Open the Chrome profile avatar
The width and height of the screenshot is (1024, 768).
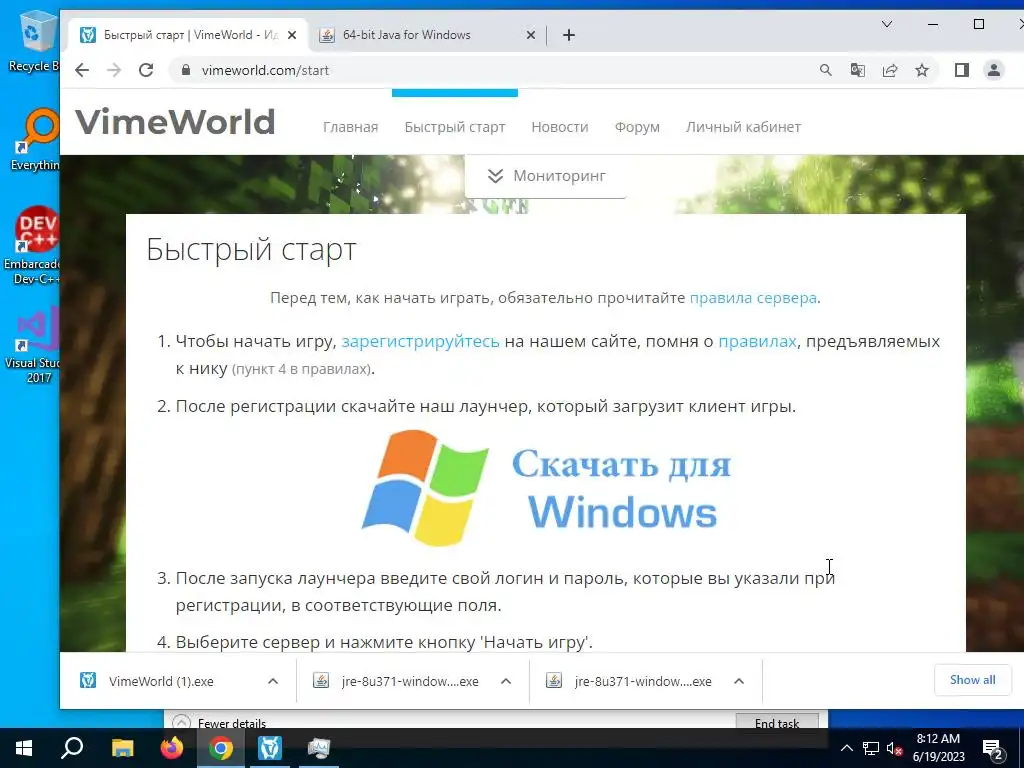(x=993, y=70)
